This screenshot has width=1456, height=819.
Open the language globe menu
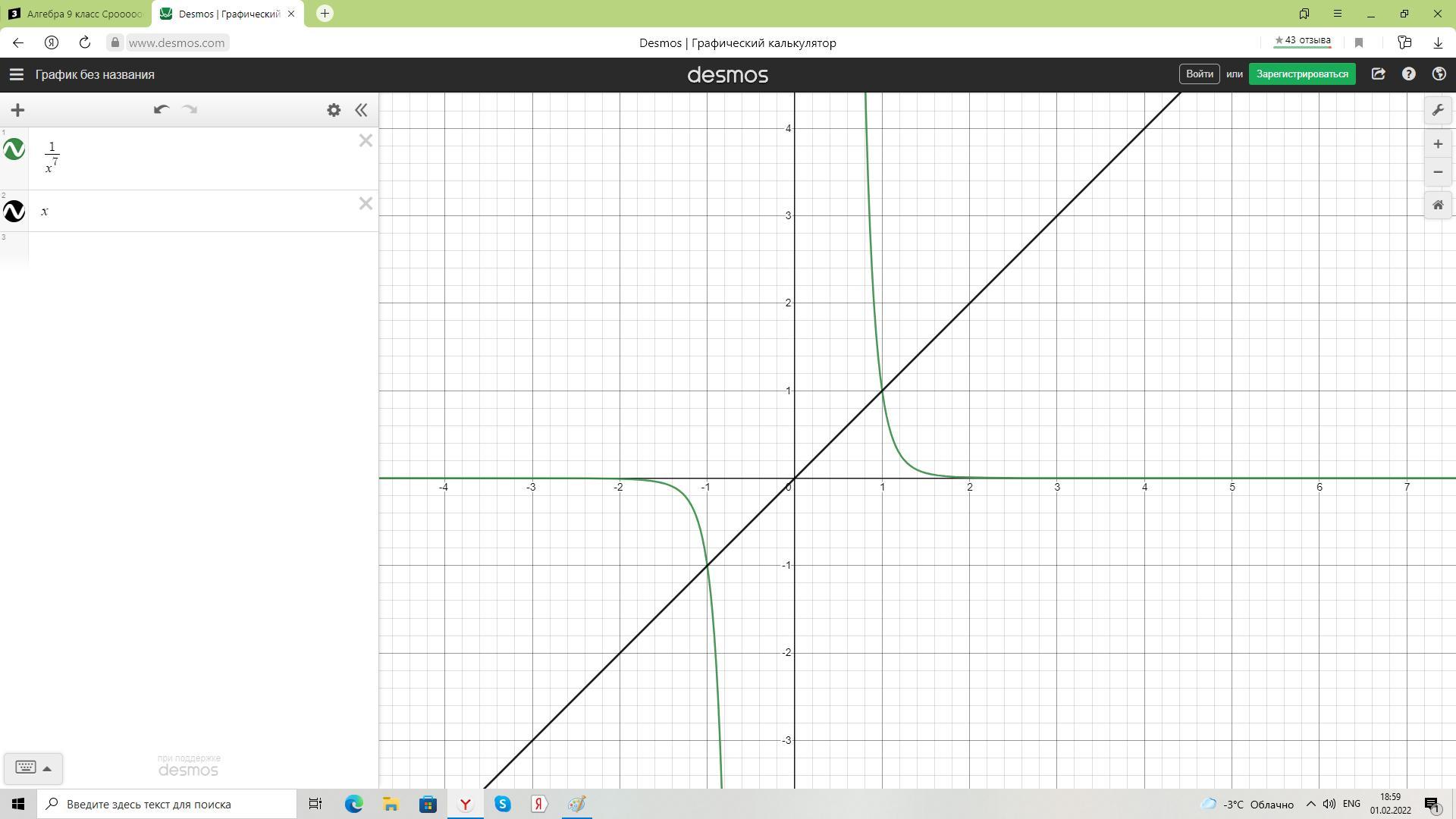[1439, 74]
